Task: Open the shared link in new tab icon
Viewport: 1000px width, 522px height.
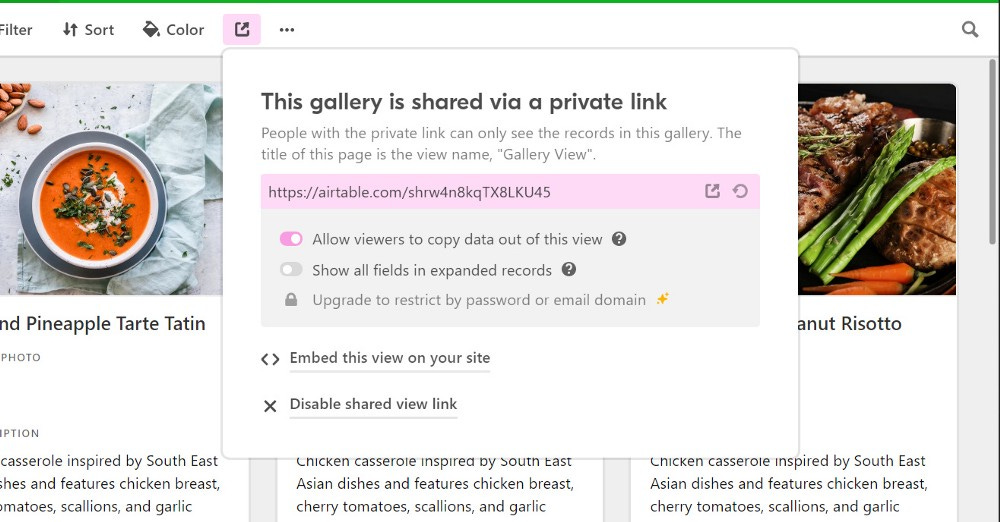Action: click(712, 191)
